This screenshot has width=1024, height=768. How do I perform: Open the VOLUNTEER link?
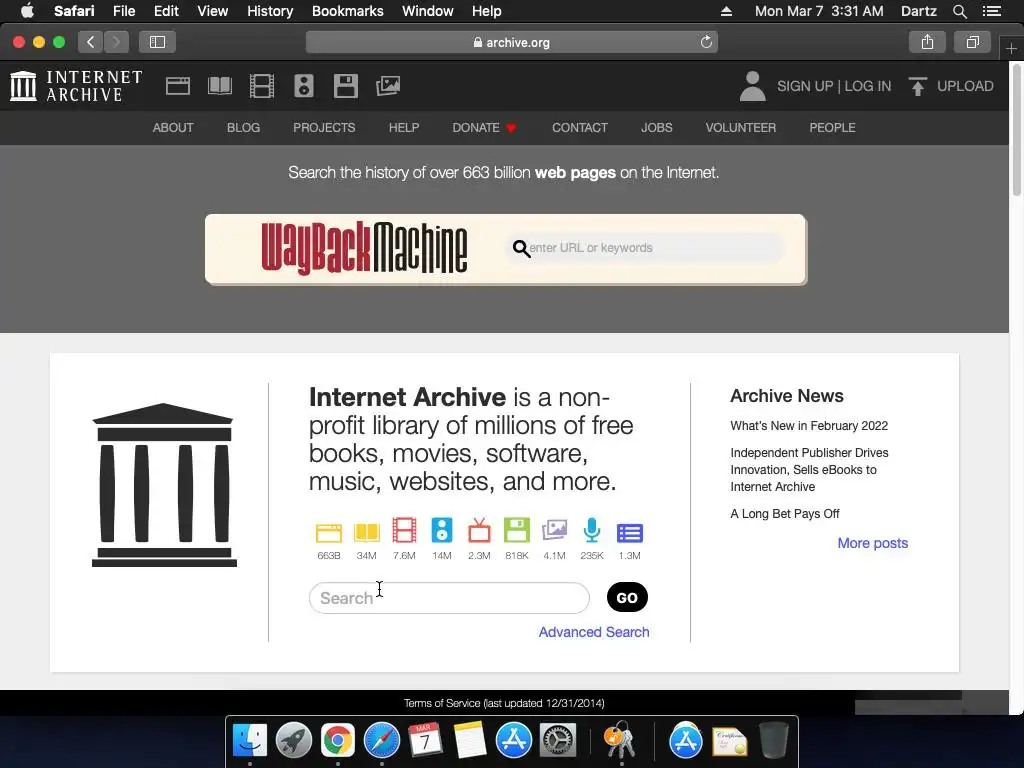point(741,127)
